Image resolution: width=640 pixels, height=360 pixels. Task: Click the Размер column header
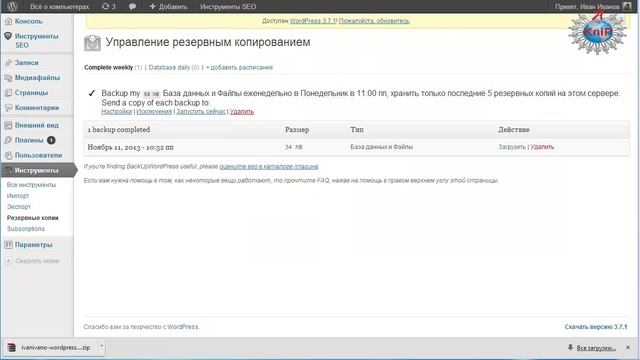point(297,130)
